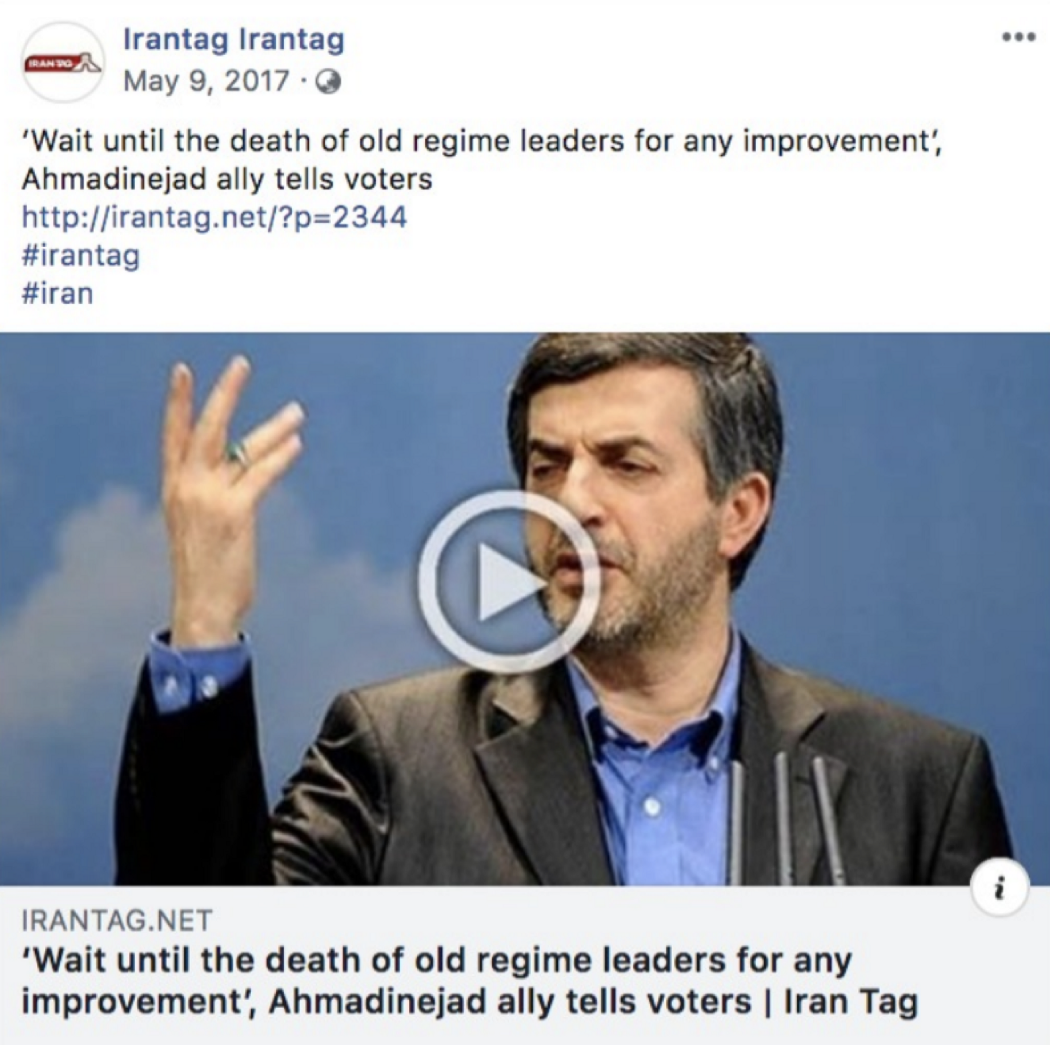Viewport: 1050px width, 1045px height.
Task: Open the bold article headline under the image
Action: point(469,981)
